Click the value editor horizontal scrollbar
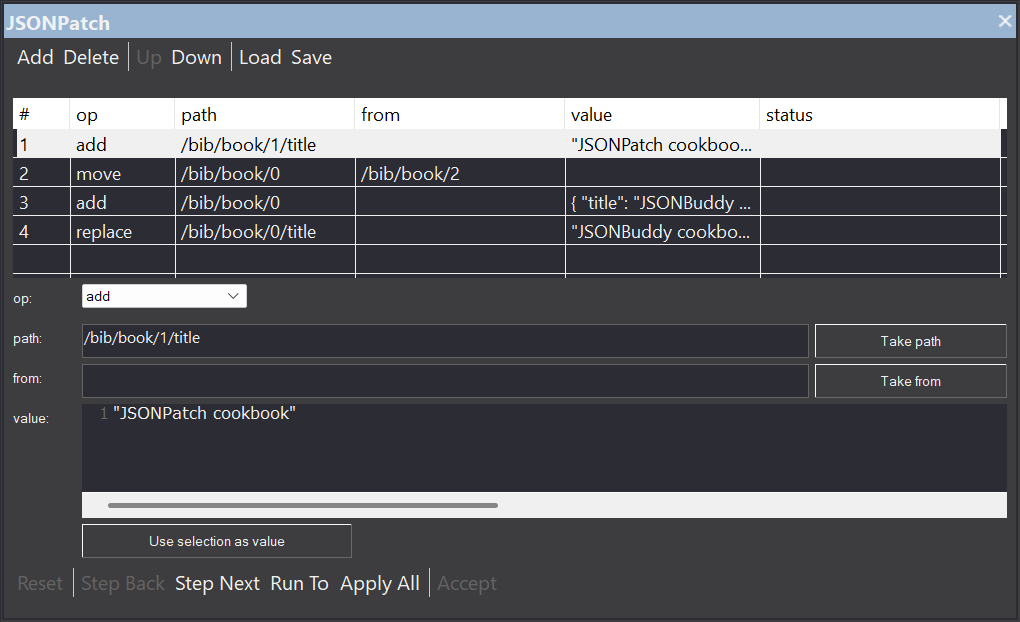Image resolution: width=1020 pixels, height=622 pixels. (302, 505)
